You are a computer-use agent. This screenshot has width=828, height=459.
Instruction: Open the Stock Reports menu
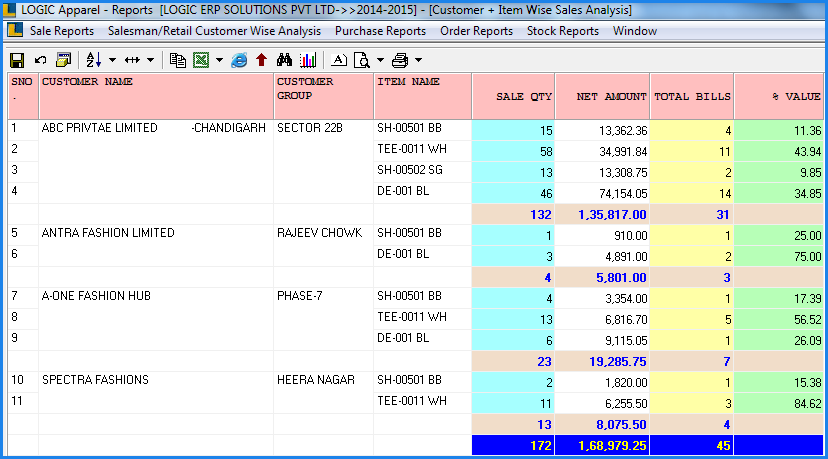[563, 31]
